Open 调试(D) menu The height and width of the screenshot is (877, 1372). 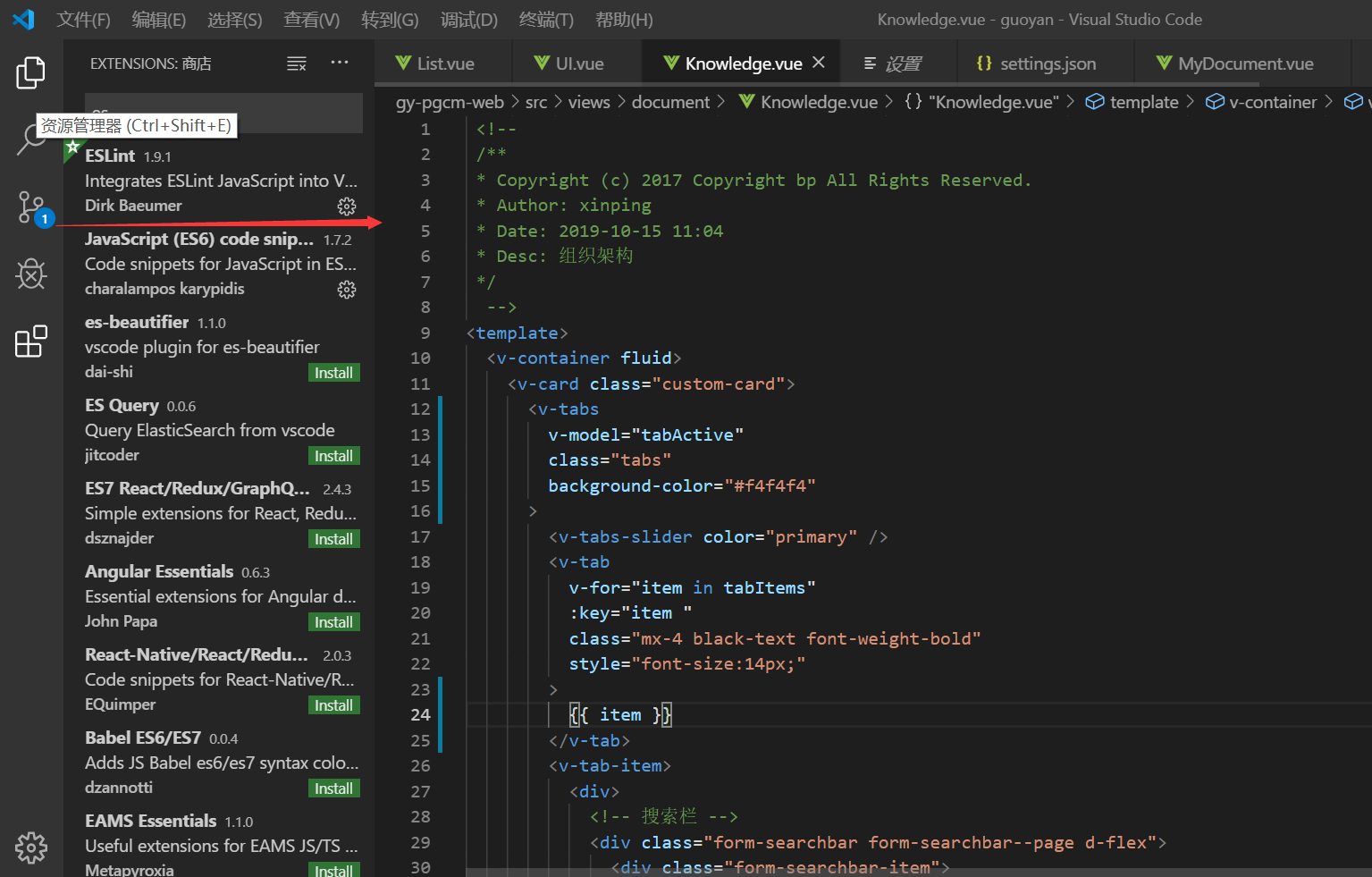coord(469,20)
